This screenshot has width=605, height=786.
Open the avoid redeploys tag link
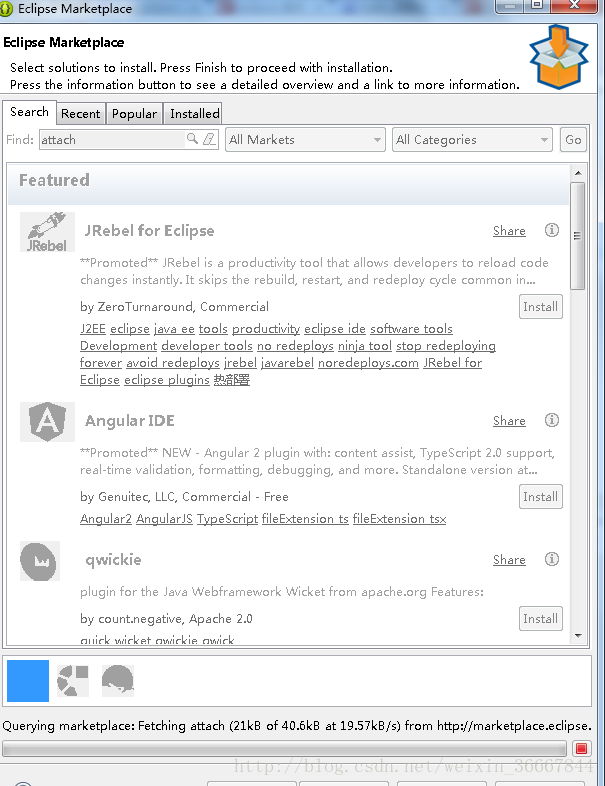[x=173, y=363]
